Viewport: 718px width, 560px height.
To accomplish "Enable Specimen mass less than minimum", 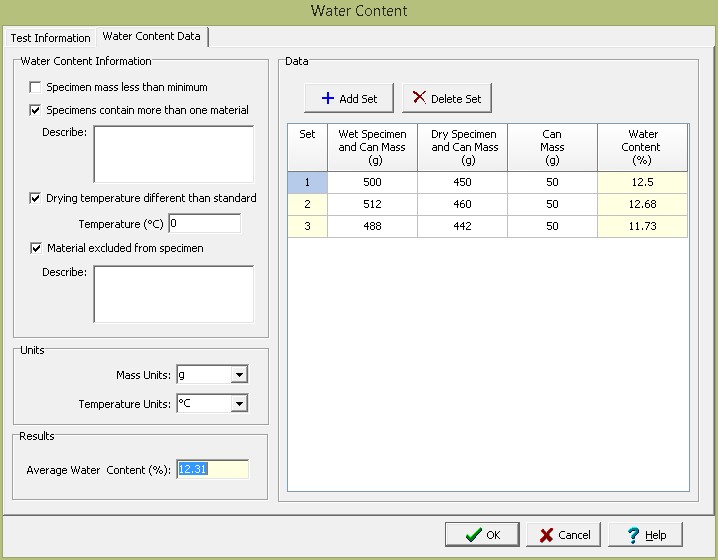I will pos(36,87).
